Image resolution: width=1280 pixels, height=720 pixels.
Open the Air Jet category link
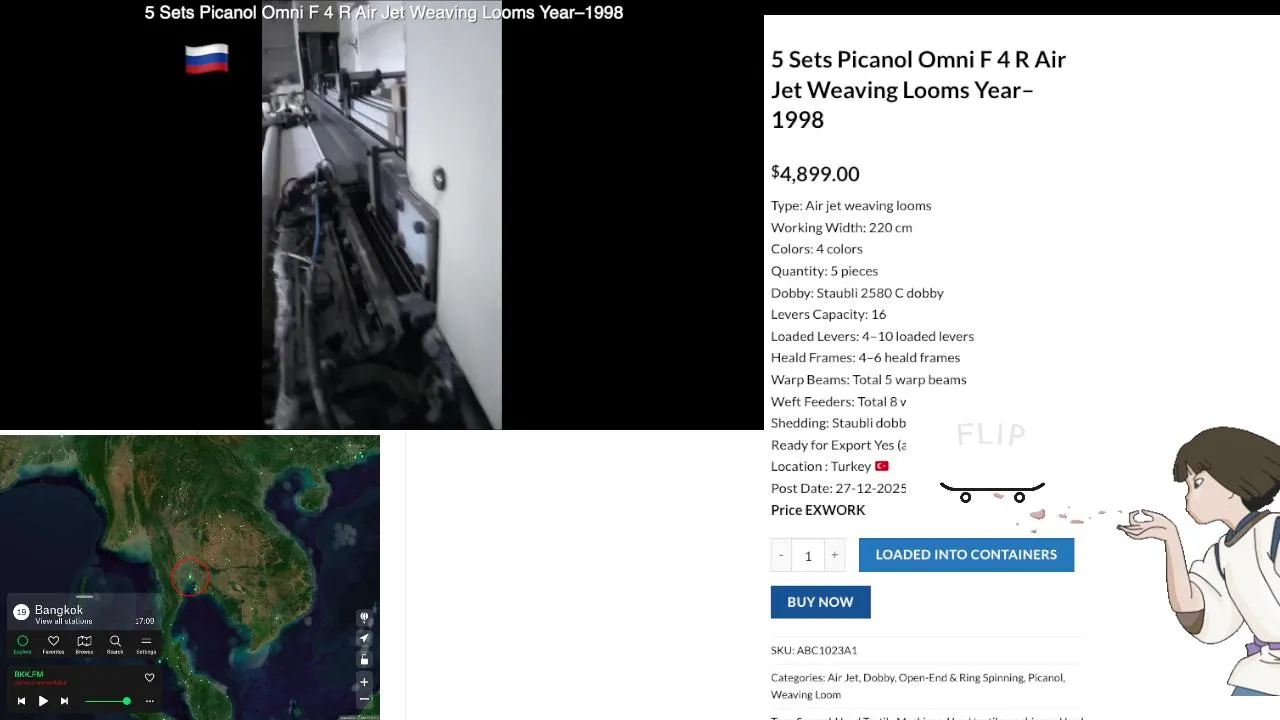843,677
